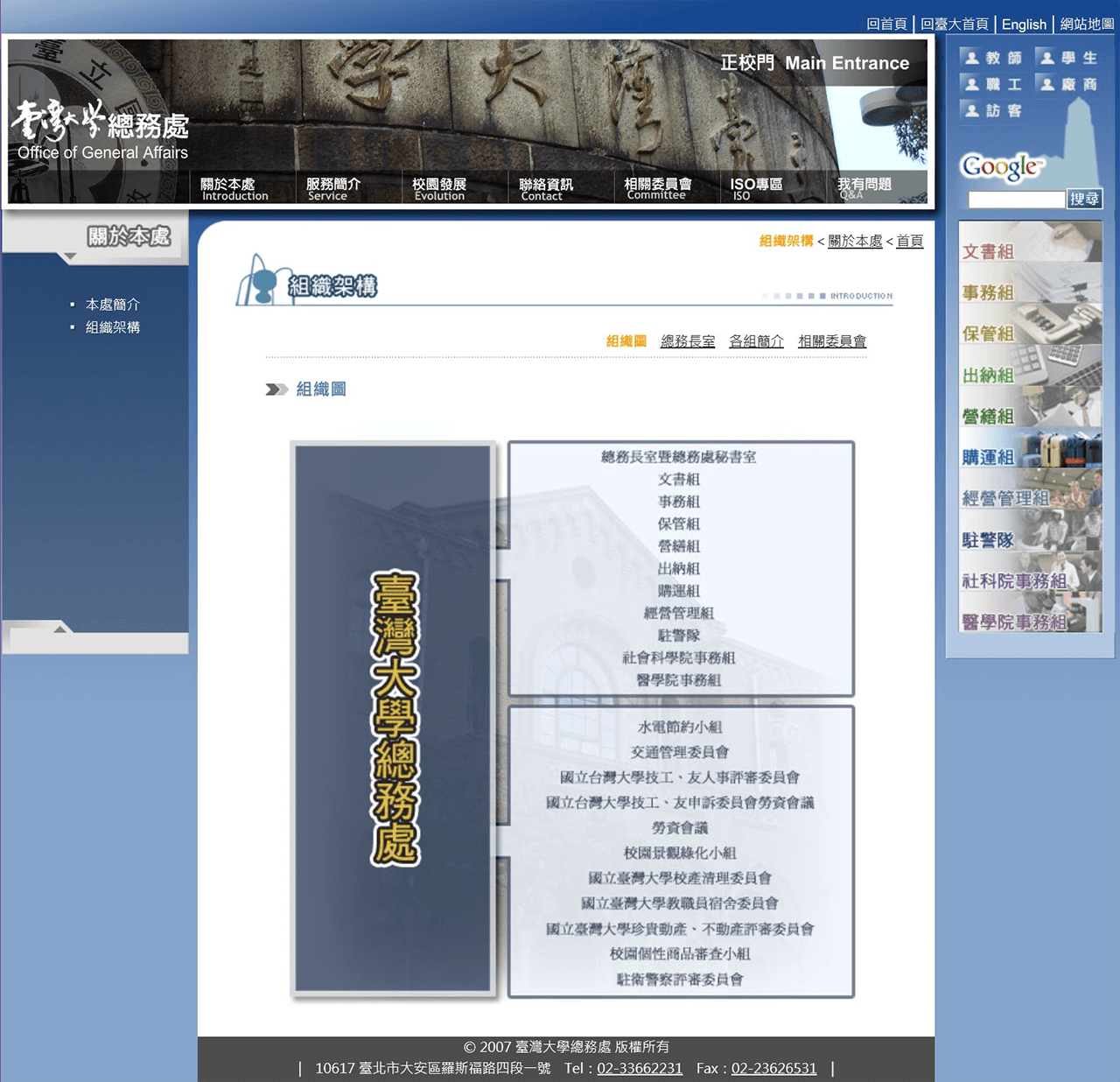Click 首頁 in the breadcrumb
Viewport: 1120px width, 1082px height.
[910, 241]
